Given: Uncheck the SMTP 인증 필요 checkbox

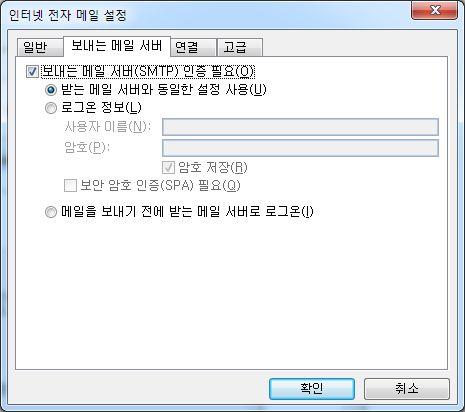Looking at the screenshot, I should (x=32, y=71).
